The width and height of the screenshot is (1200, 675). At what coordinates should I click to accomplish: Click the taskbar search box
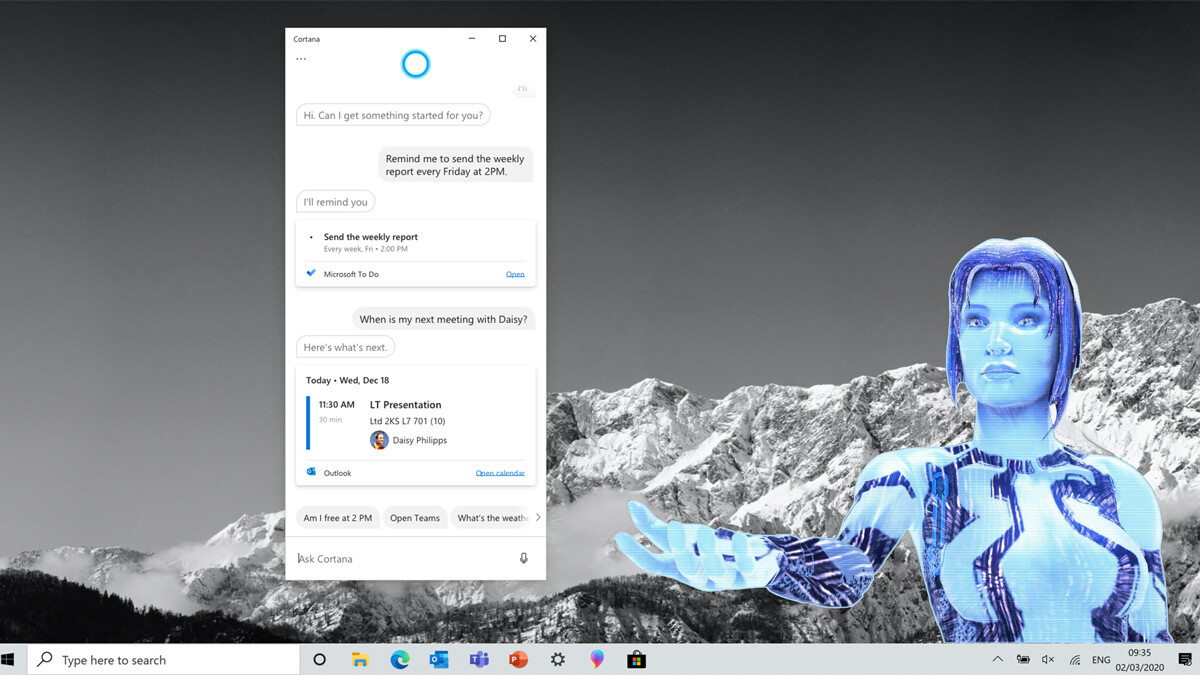point(165,660)
